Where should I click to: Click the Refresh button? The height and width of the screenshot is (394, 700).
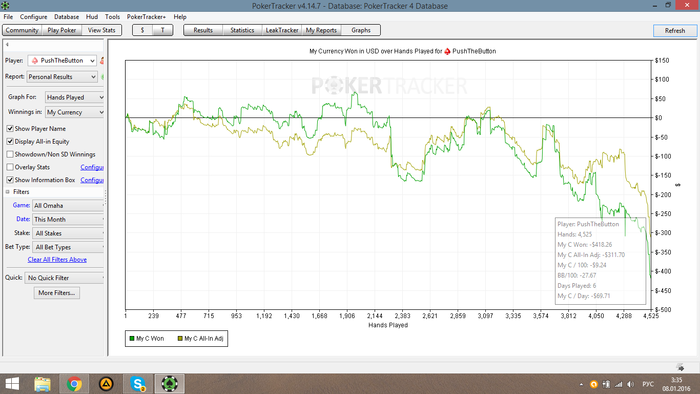point(675,31)
